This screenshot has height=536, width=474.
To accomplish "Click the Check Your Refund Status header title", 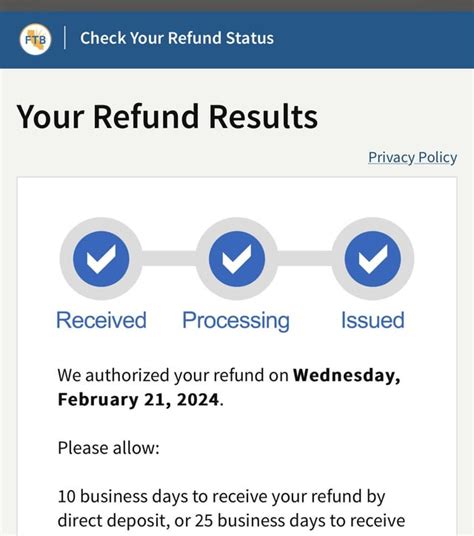I will (177, 38).
